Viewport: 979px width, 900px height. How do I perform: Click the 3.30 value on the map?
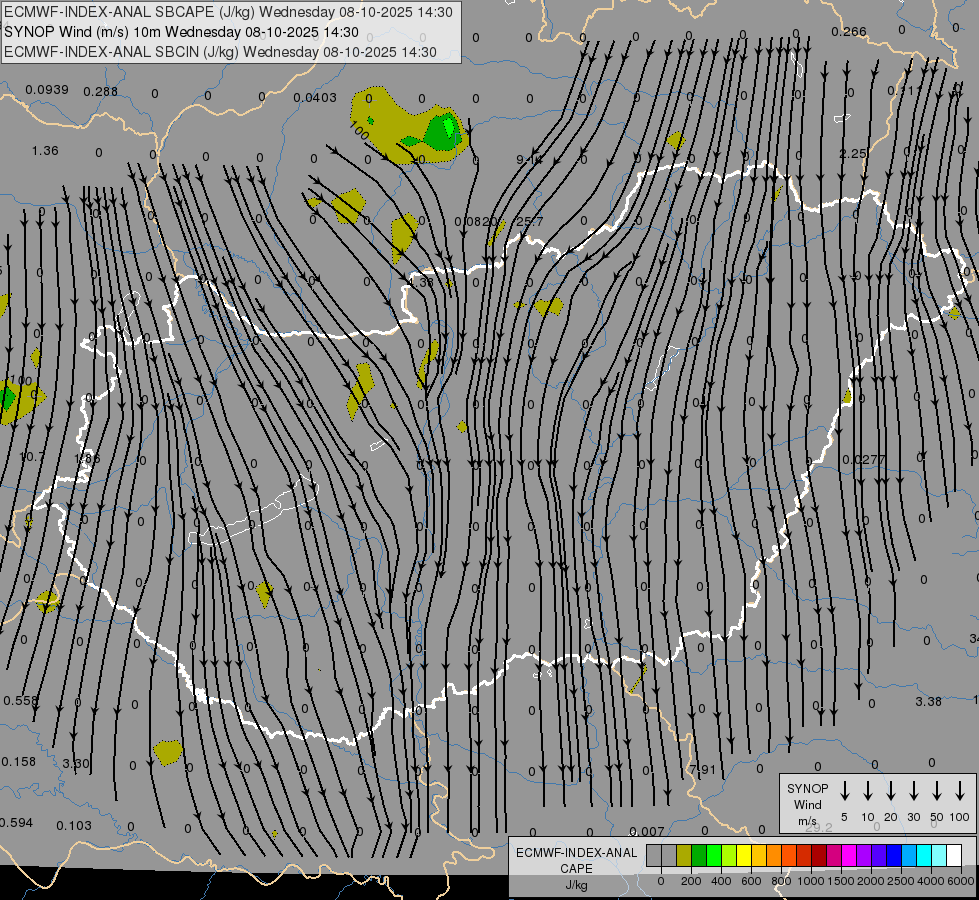point(76,764)
